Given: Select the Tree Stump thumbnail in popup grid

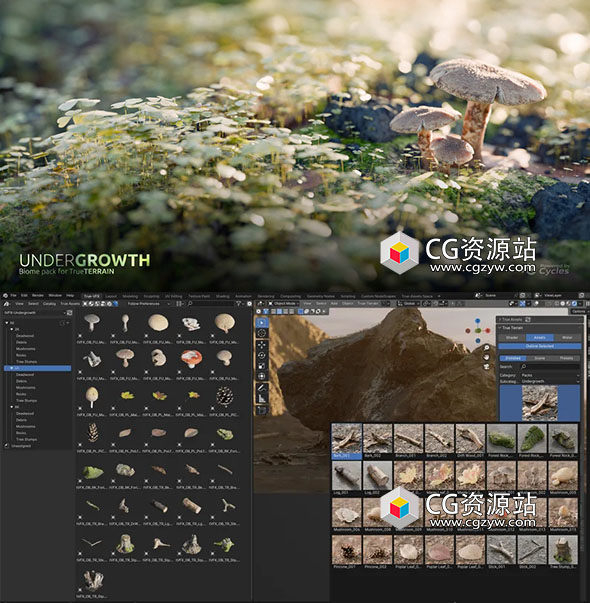Looking at the screenshot, I should coord(563,553).
